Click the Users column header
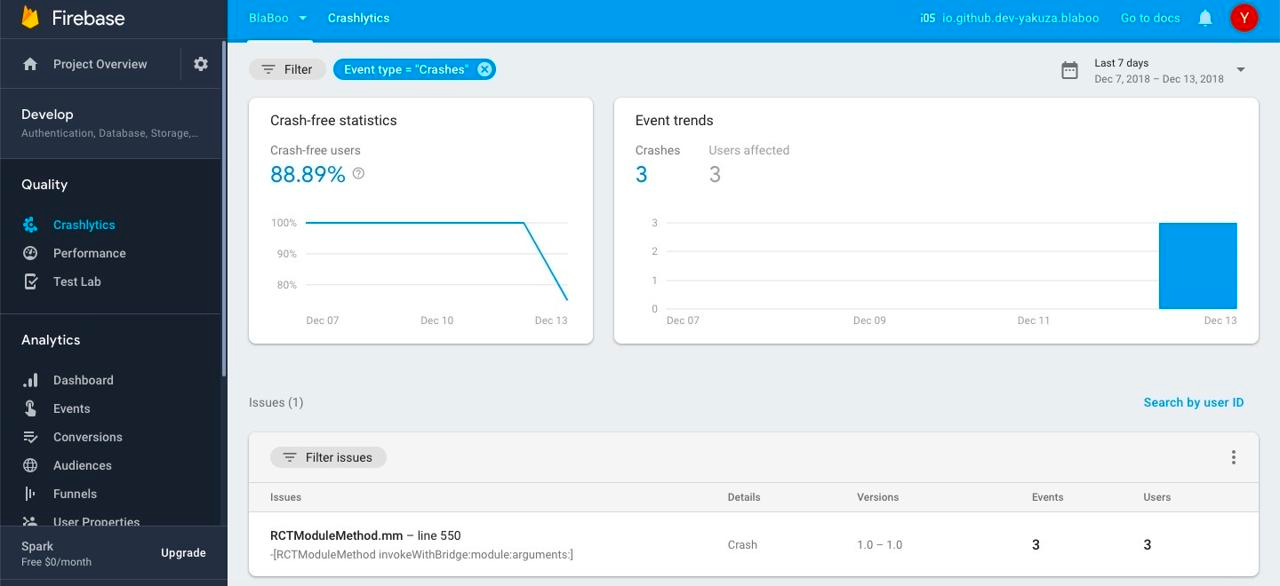Screen dimensions: 1280x586 1157,497
